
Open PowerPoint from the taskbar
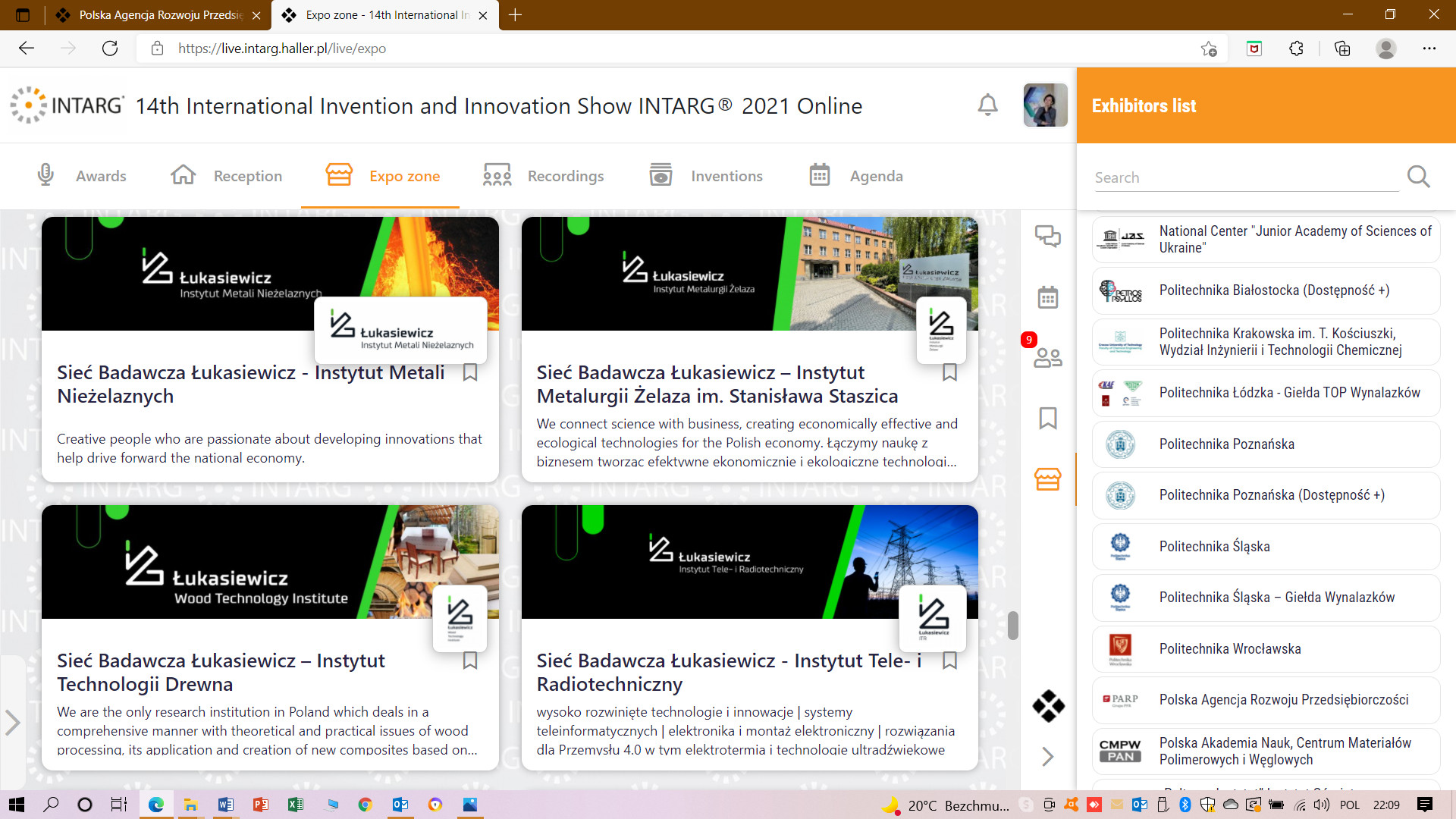coord(260,805)
